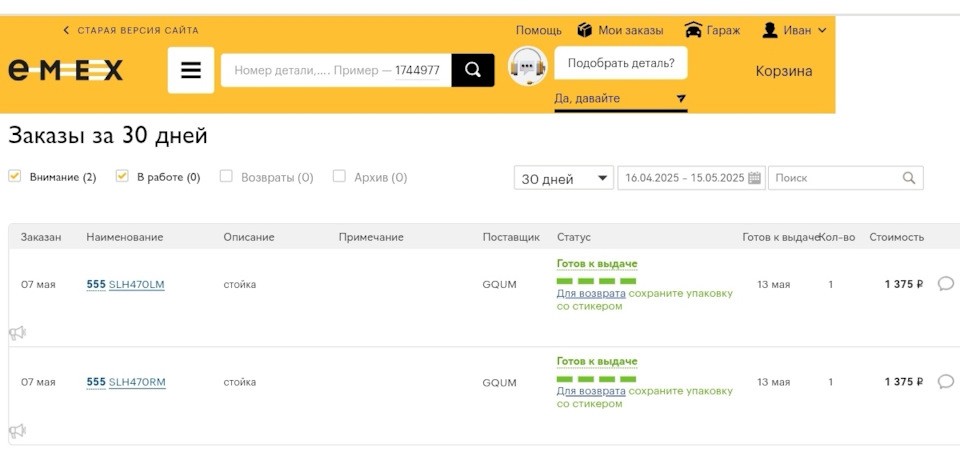The height and width of the screenshot is (464, 960).
Task: Click megaphone icon under first order
Action: (17, 333)
